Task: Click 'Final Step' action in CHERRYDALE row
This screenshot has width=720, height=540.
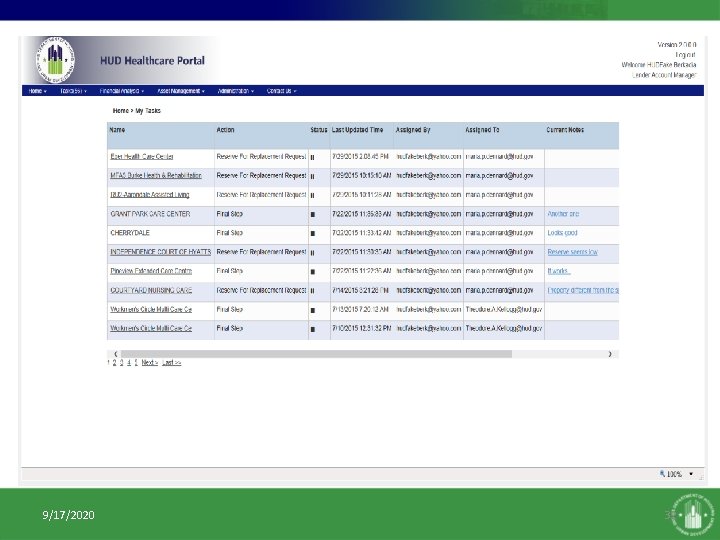Action: coord(230,233)
